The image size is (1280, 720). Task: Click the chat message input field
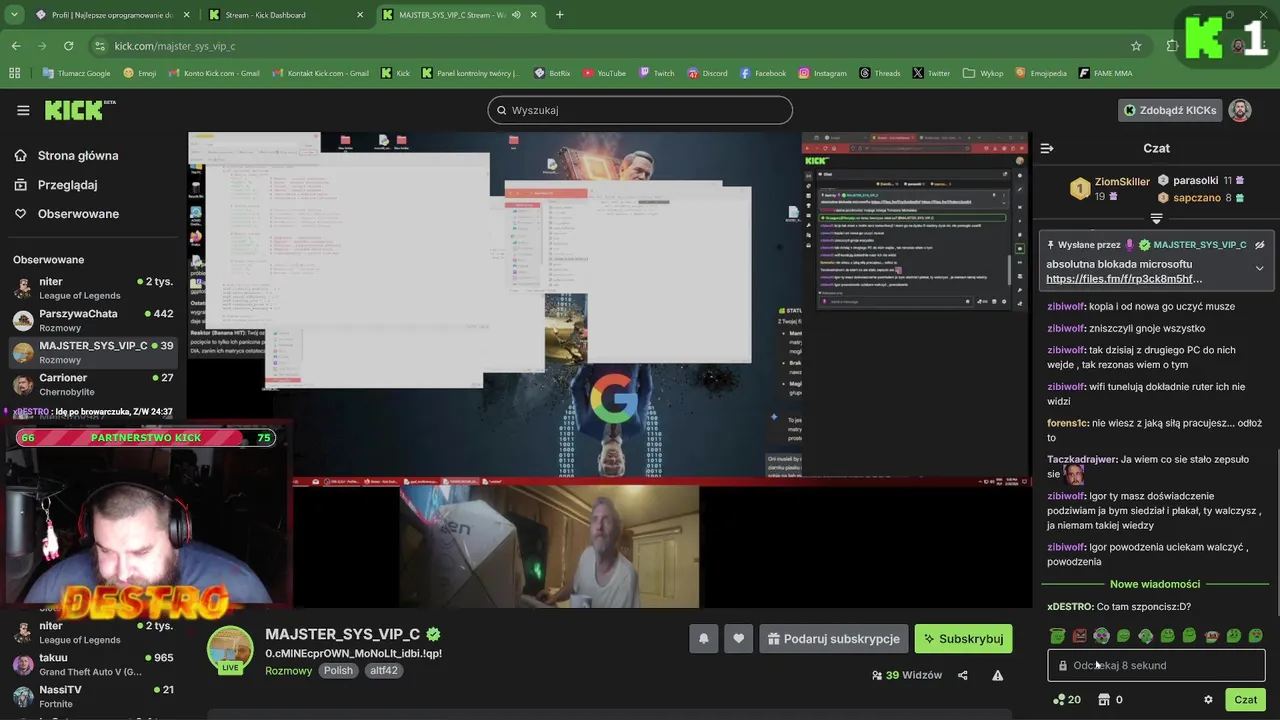pyautogui.click(x=1156, y=665)
